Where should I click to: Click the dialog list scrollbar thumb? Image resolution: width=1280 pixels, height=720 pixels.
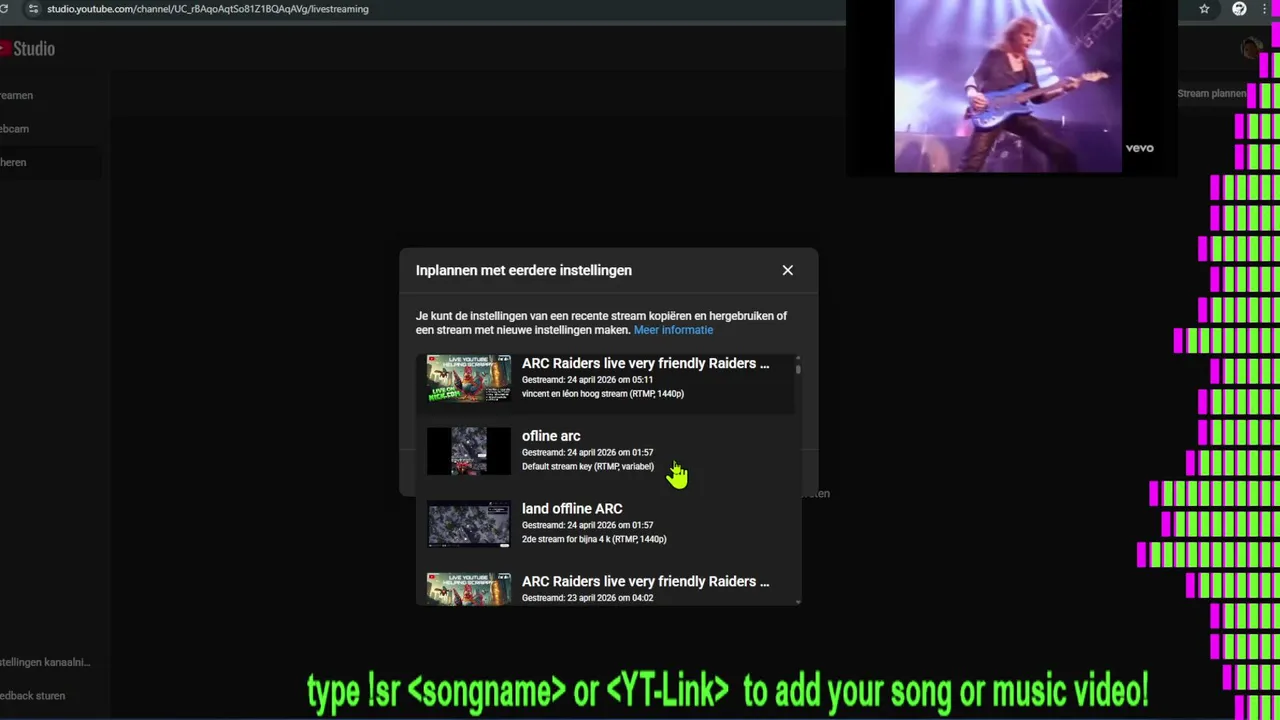tap(798, 368)
